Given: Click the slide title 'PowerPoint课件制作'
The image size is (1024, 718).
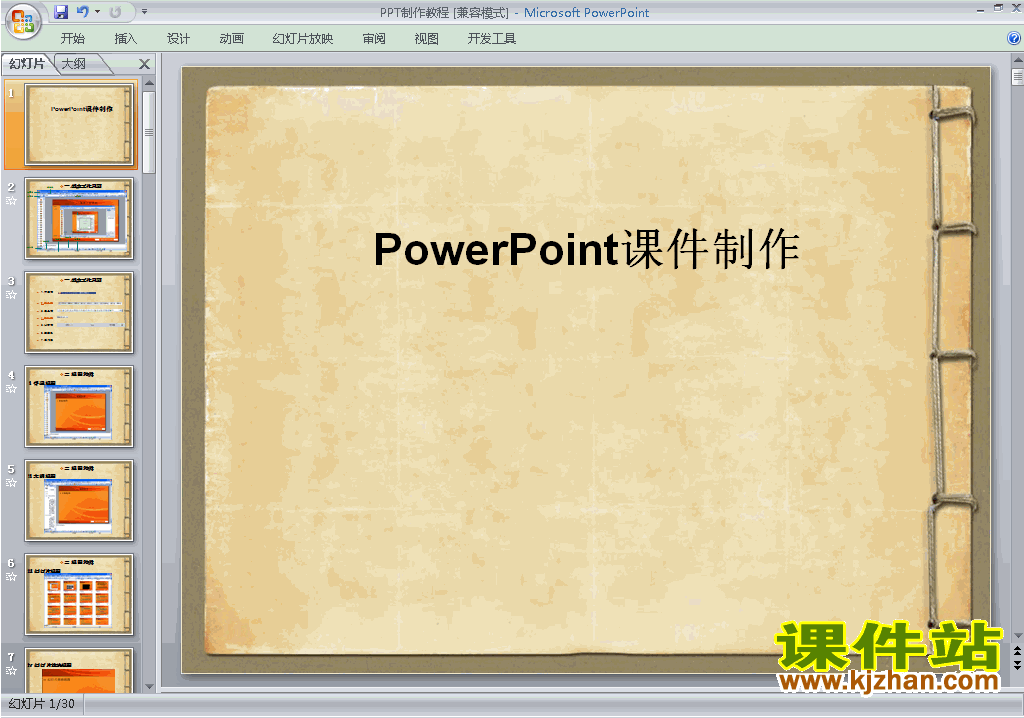Looking at the screenshot, I should pyautogui.click(x=586, y=250).
